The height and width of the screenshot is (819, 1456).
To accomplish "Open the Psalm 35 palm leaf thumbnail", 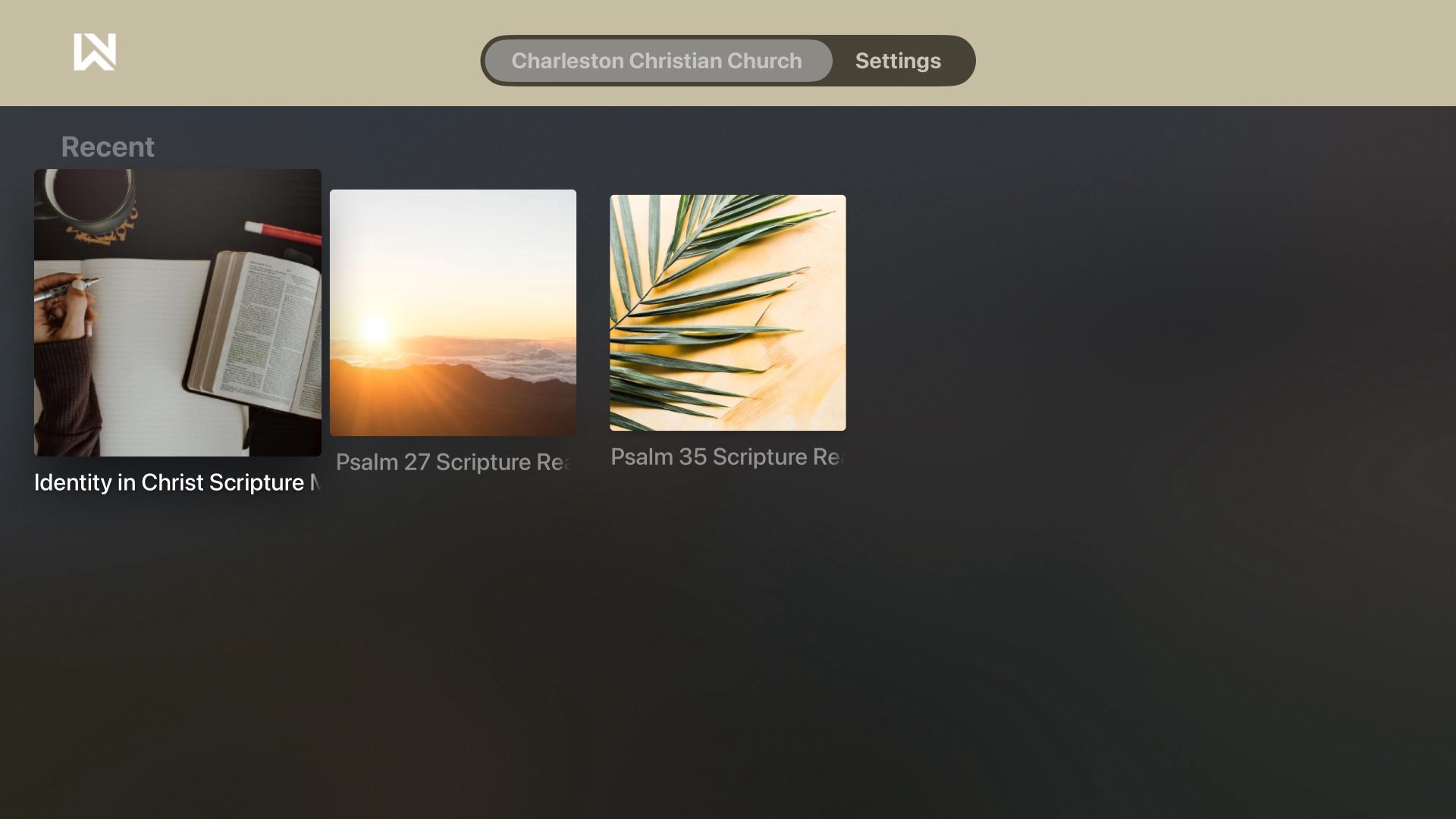I will [728, 312].
